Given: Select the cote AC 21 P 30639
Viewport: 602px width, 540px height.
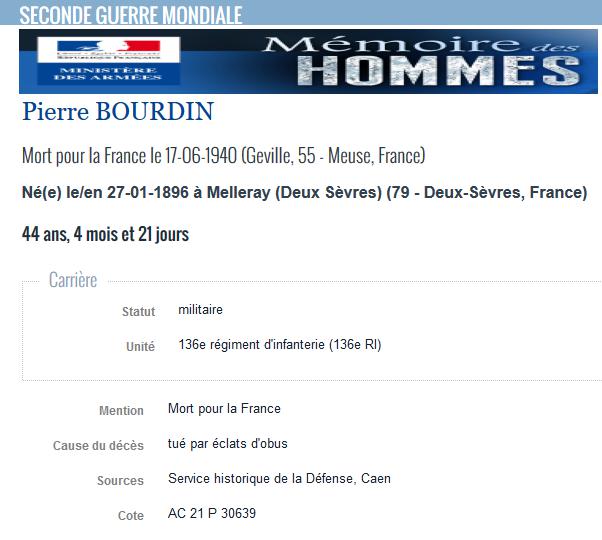Looking at the screenshot, I should tap(212, 514).
